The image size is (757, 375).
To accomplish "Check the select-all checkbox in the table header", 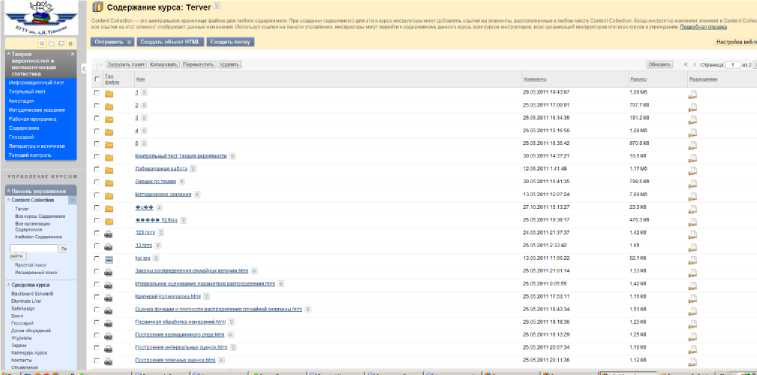I will click(97, 79).
